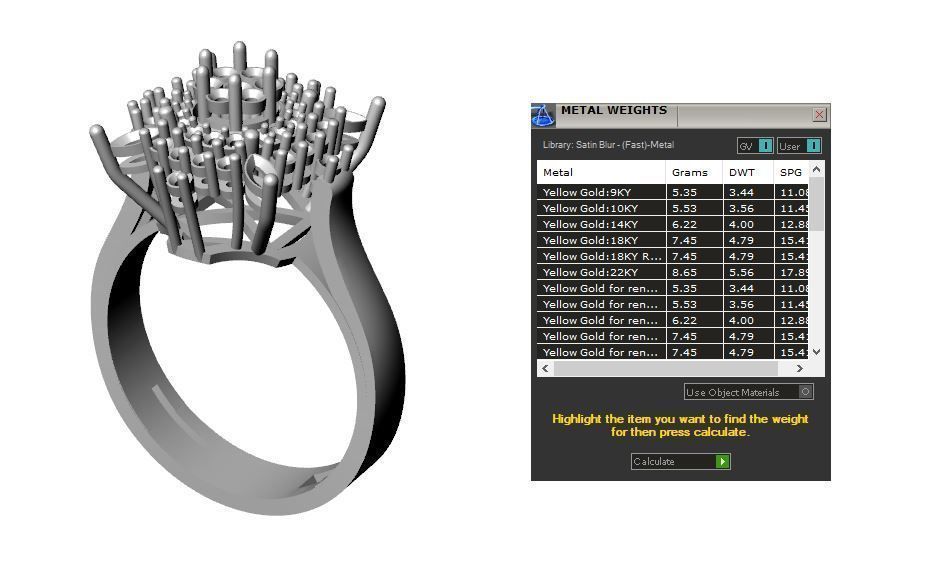Viewport: 931px width, 563px height.
Task: Click 4.00 DWT in Yellow Gold:14KY row
Action: tap(748, 224)
